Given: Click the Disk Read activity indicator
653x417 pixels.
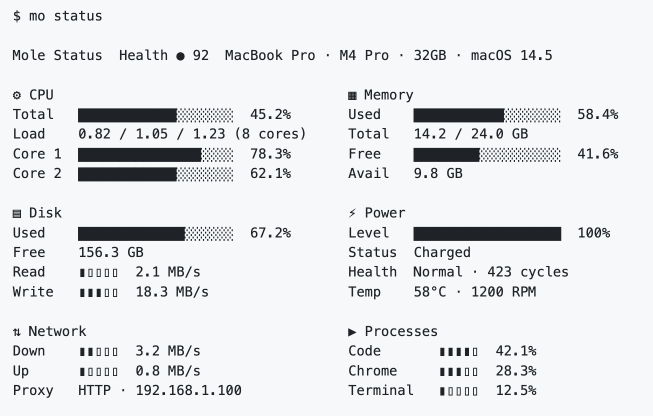Looking at the screenshot, I should (98, 272).
